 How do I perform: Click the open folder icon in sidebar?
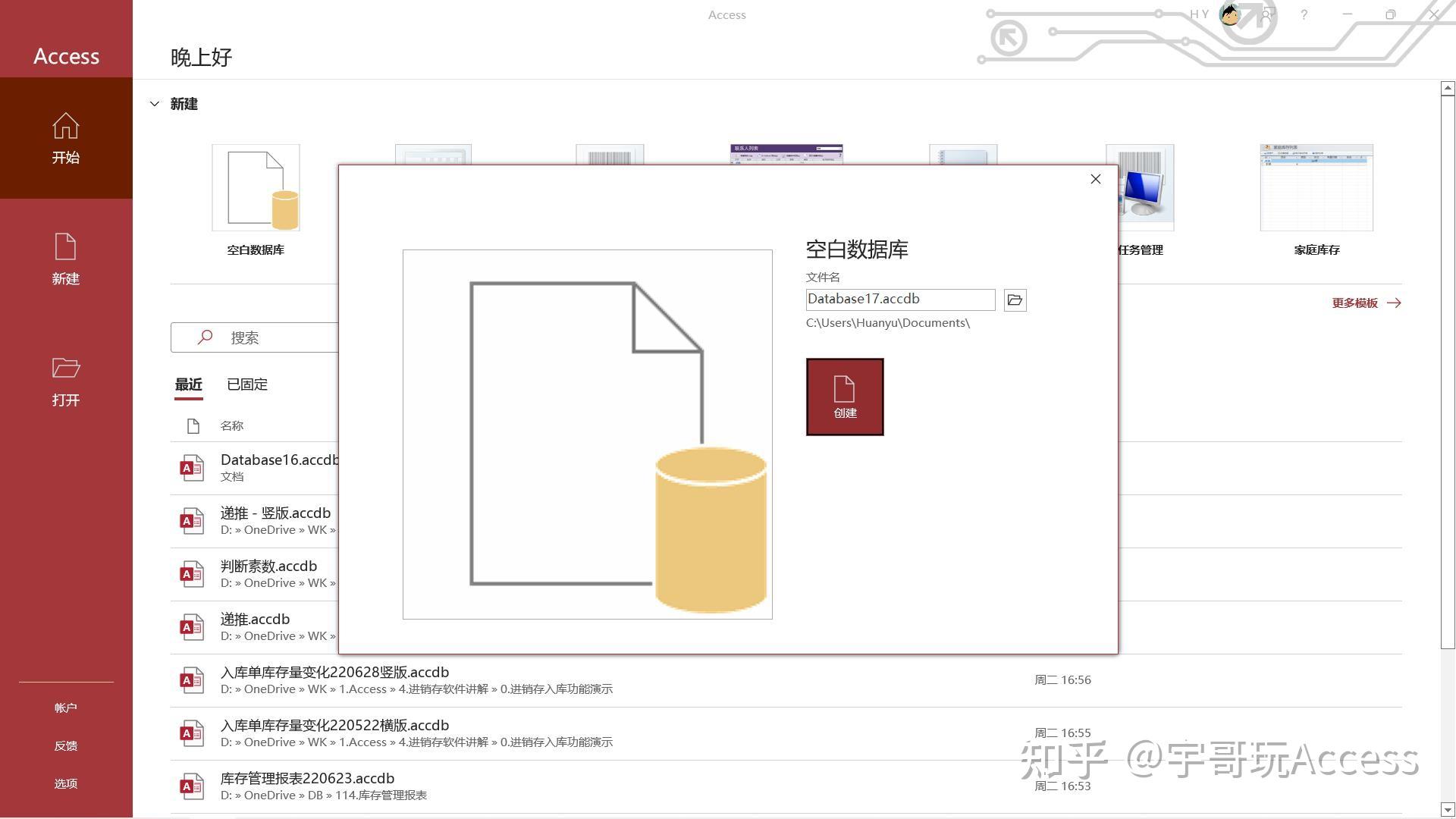pos(66,368)
